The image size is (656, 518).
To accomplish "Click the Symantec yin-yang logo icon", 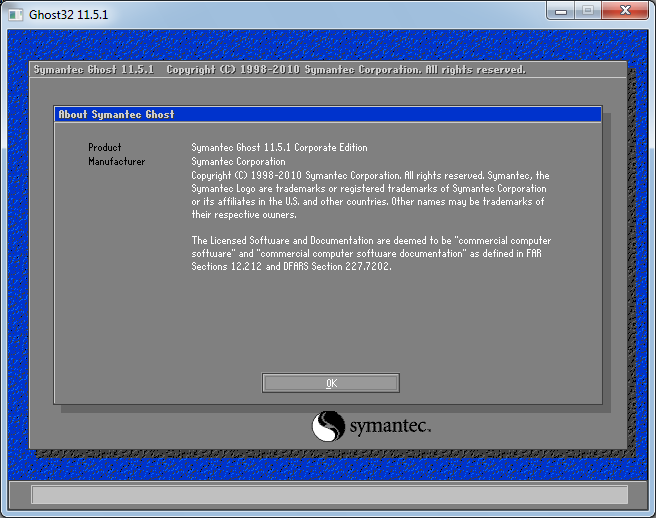I will [328, 427].
